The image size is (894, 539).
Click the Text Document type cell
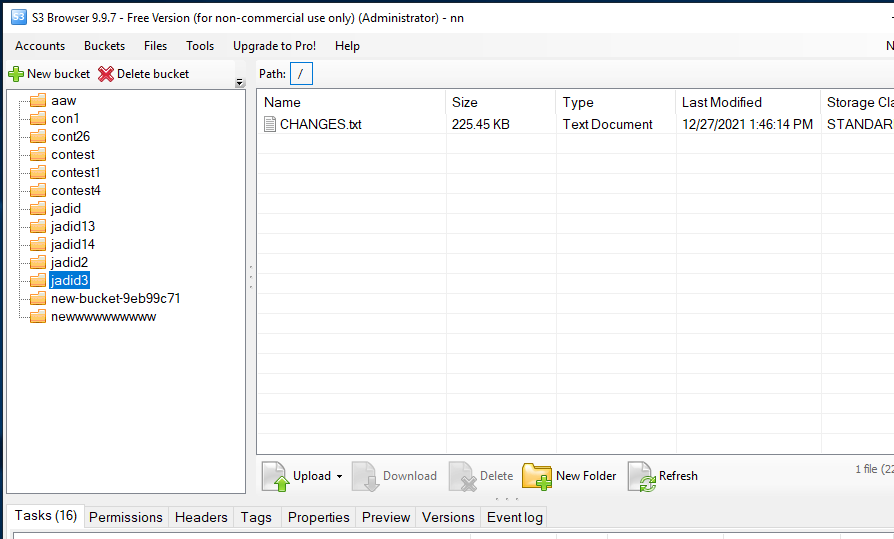607,124
